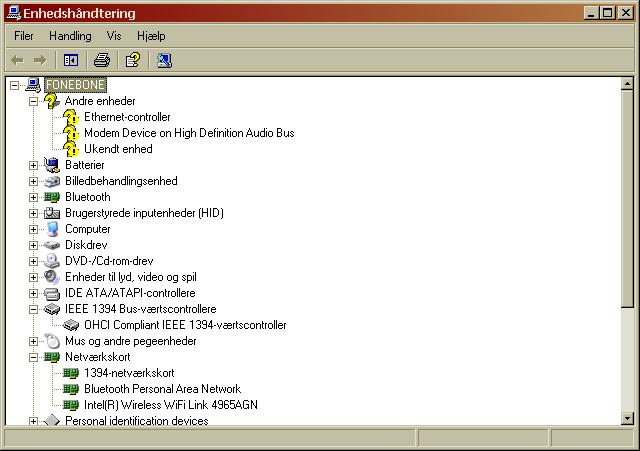Screen dimensions: 640x451
Task: Collapse the Andre enheder branch
Action: (33, 101)
